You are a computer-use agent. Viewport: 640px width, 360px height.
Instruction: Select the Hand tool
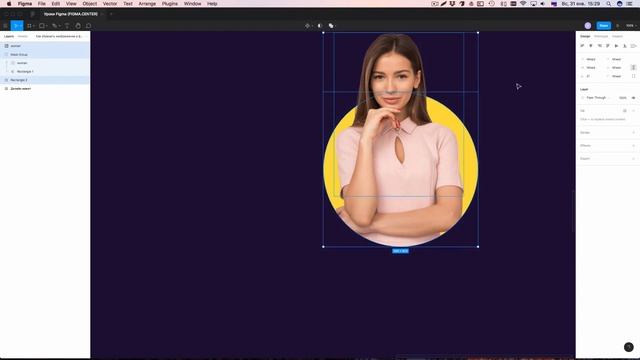tap(78, 26)
